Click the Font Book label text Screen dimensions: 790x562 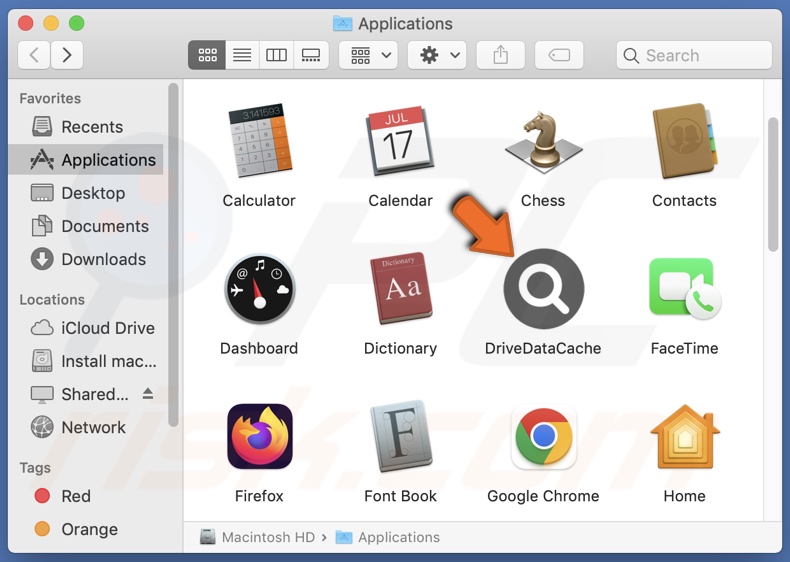tap(401, 496)
